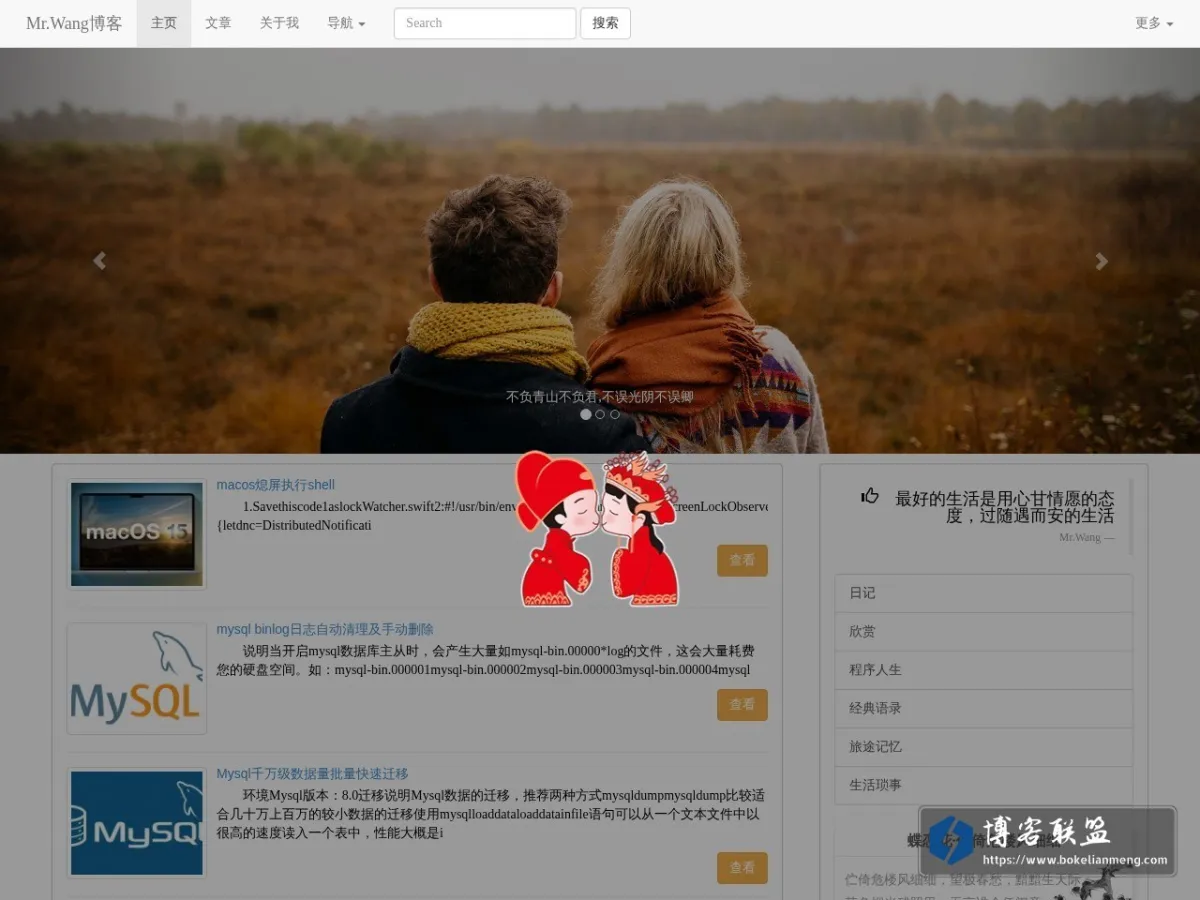
Task: Open the Mysql千万级数据量批量快速迁移 link
Action: (312, 774)
